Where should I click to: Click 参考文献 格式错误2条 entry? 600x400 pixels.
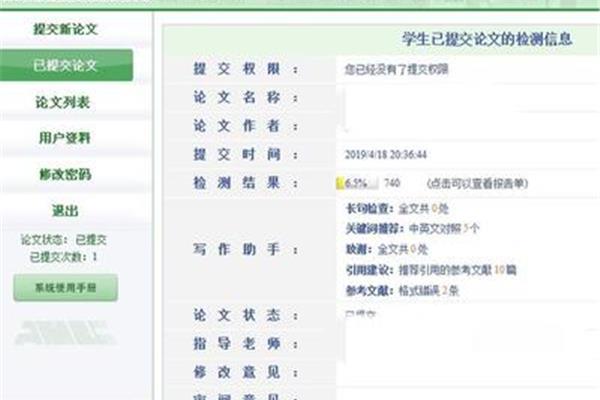click(402, 291)
